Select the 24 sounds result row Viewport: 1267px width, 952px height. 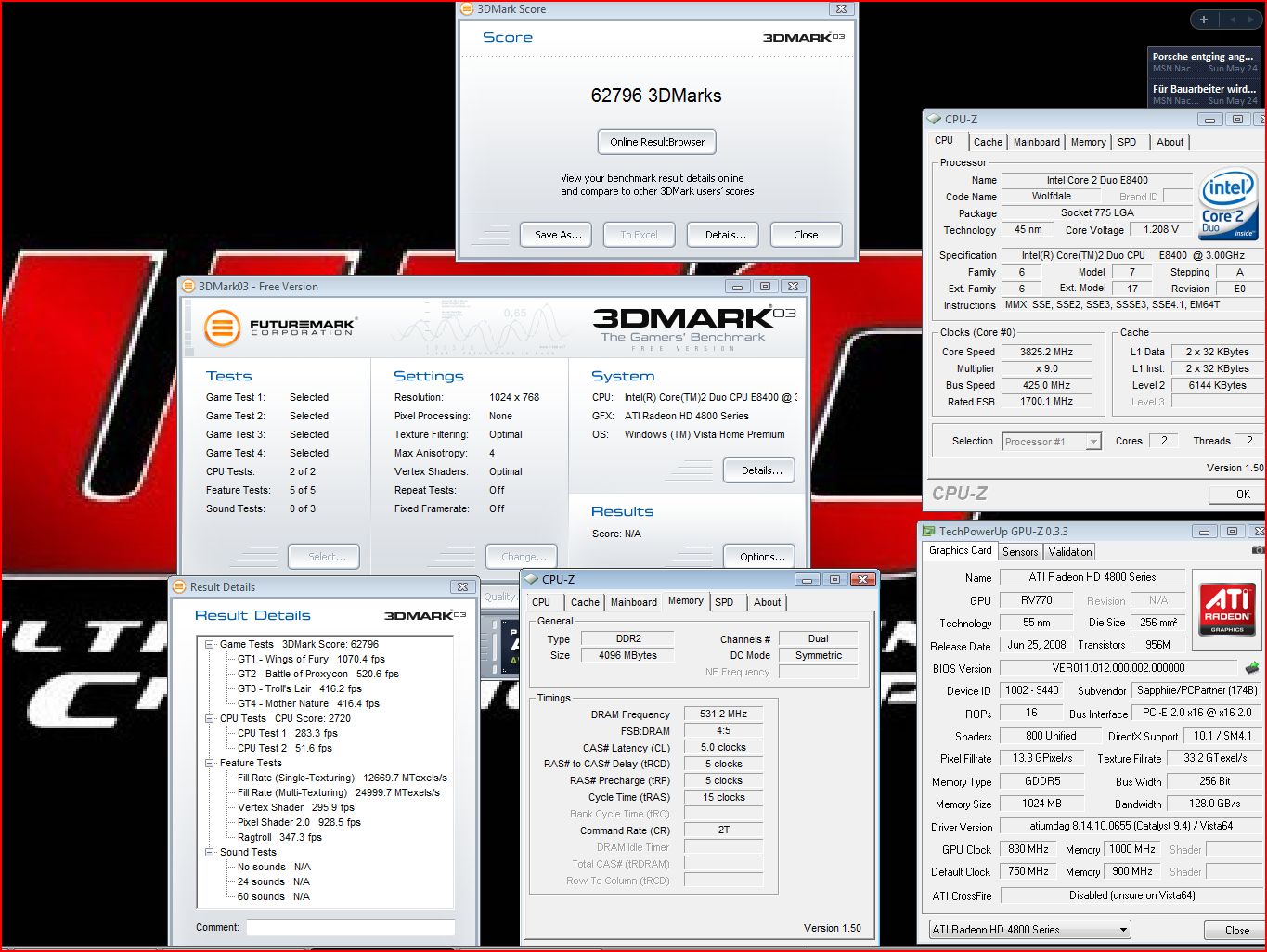point(274,881)
